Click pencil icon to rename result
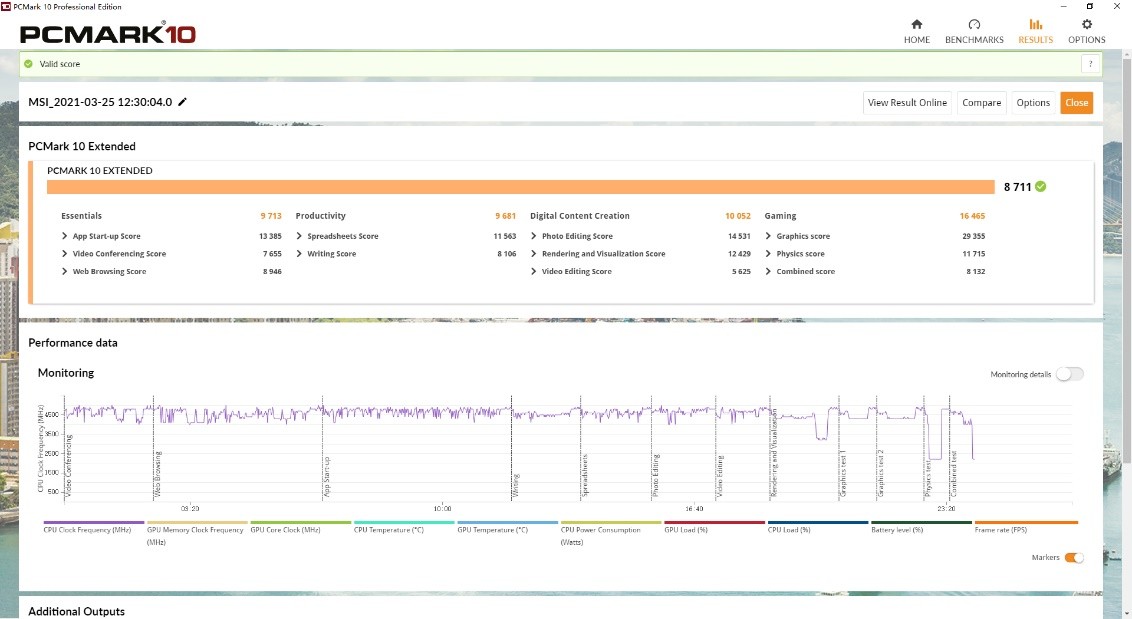Screen dimensions: 1132x619 click(x=183, y=102)
